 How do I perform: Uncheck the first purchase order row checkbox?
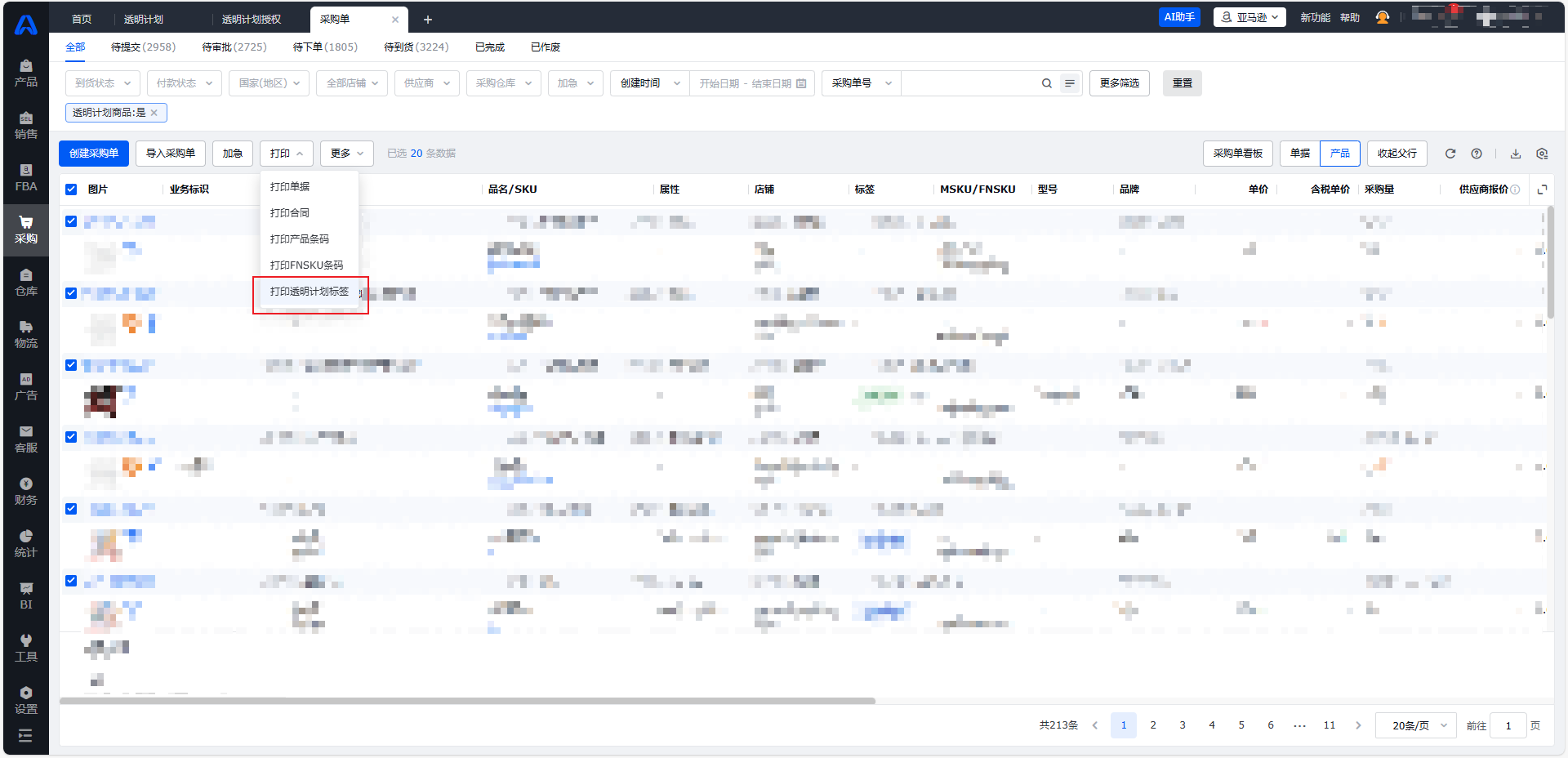click(x=71, y=221)
